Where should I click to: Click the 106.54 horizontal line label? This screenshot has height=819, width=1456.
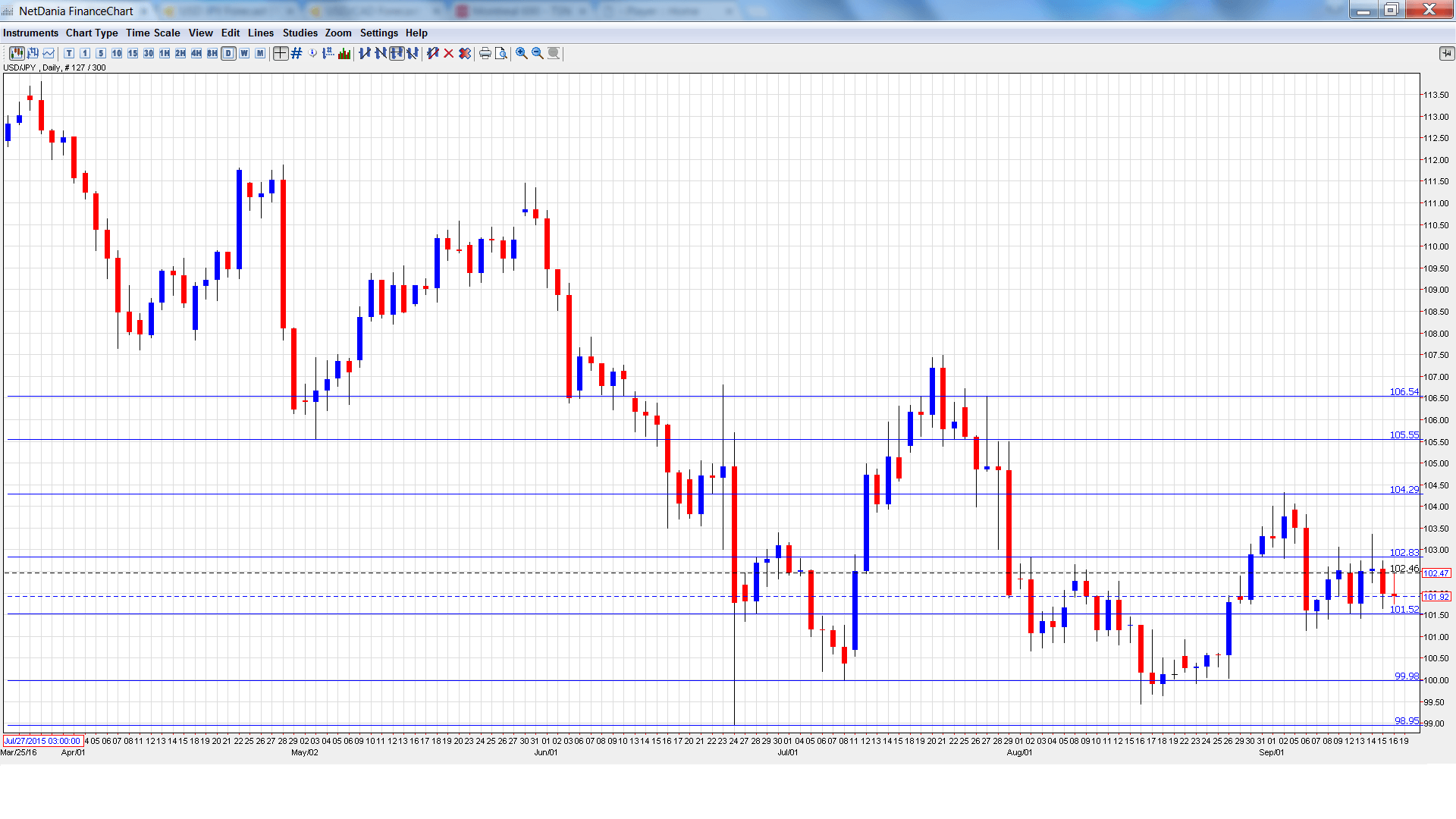[1403, 392]
